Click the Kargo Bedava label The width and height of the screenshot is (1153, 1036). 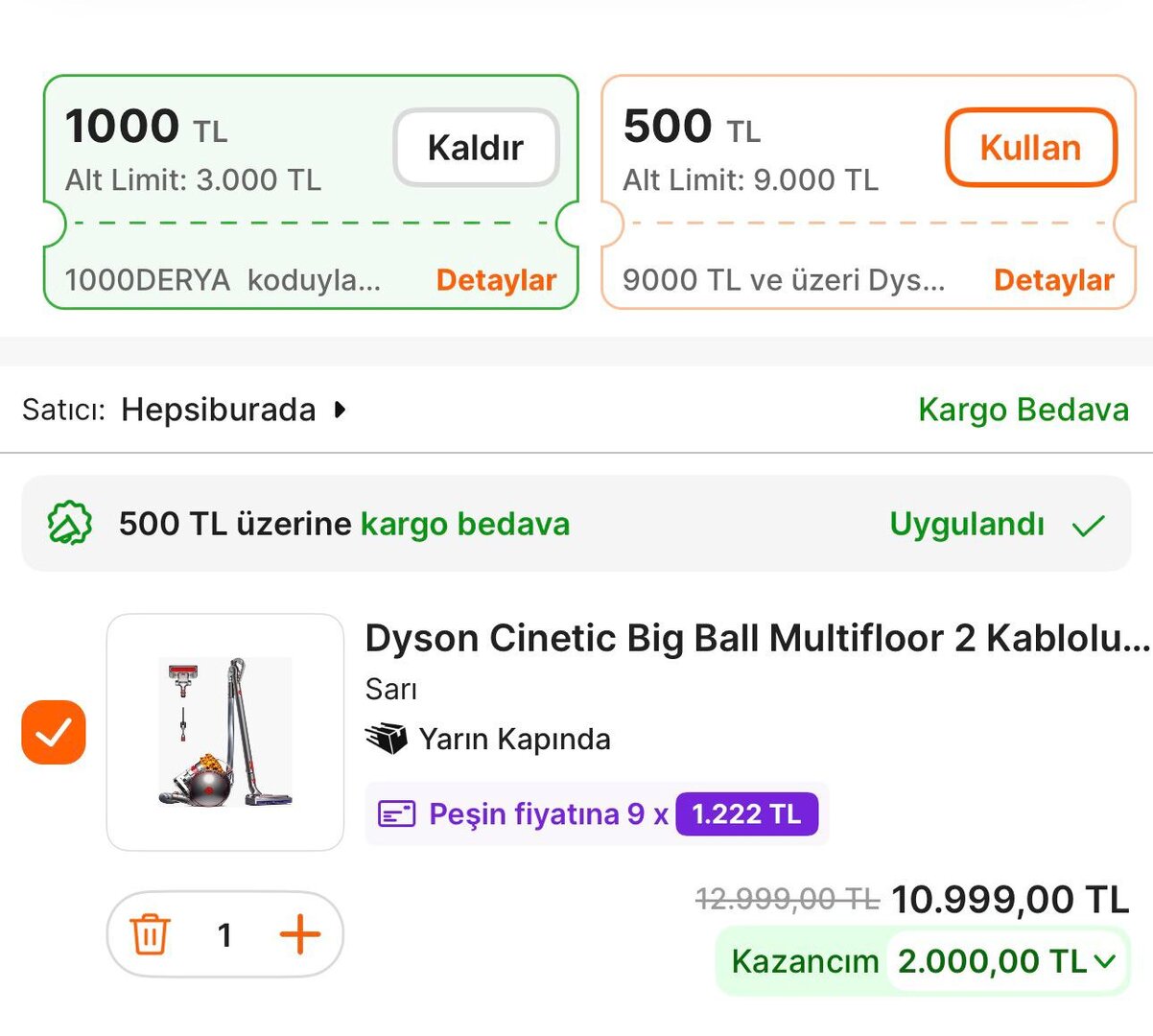click(x=1023, y=410)
